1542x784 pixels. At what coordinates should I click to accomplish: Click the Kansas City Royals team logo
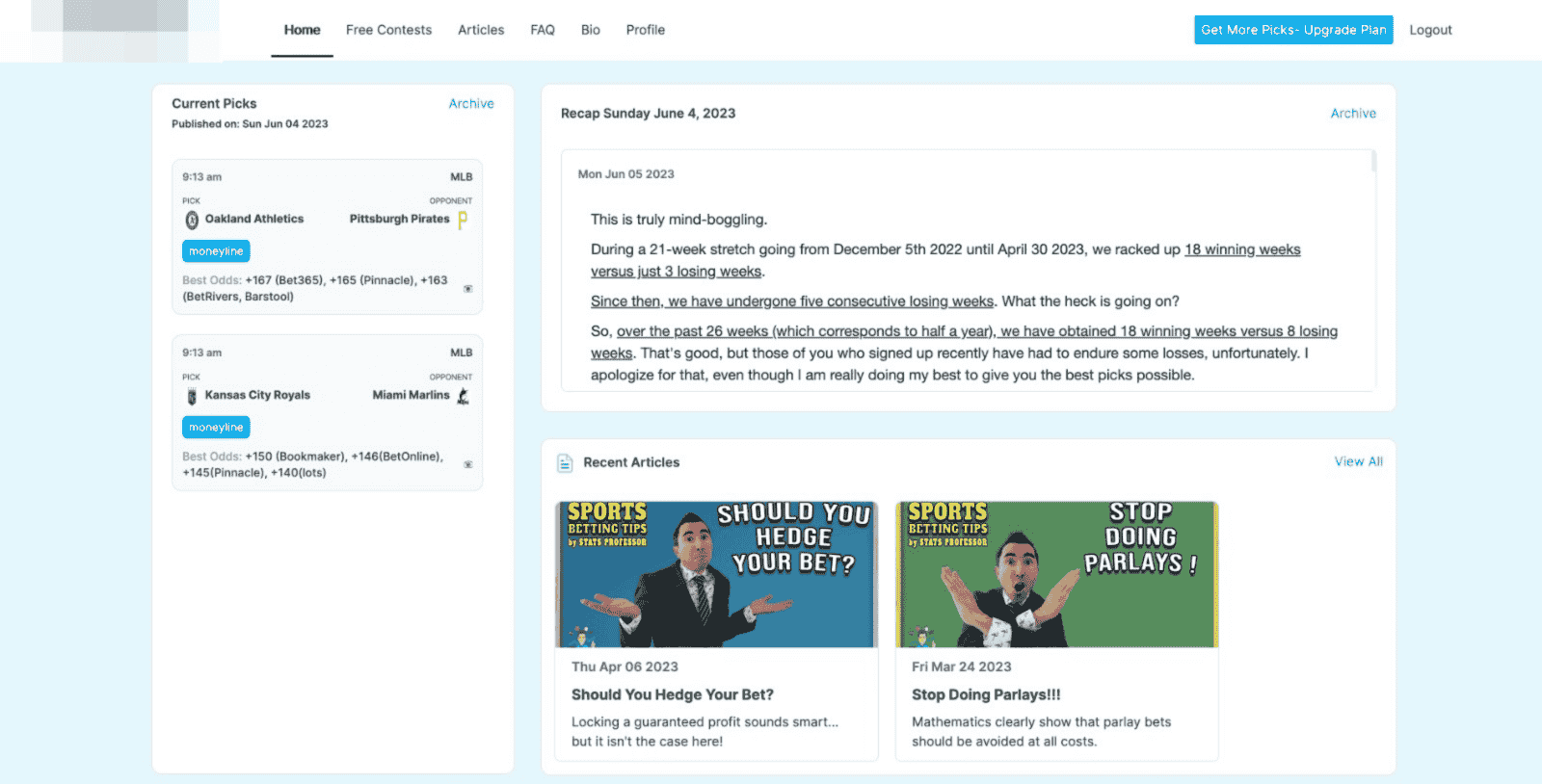(x=192, y=396)
